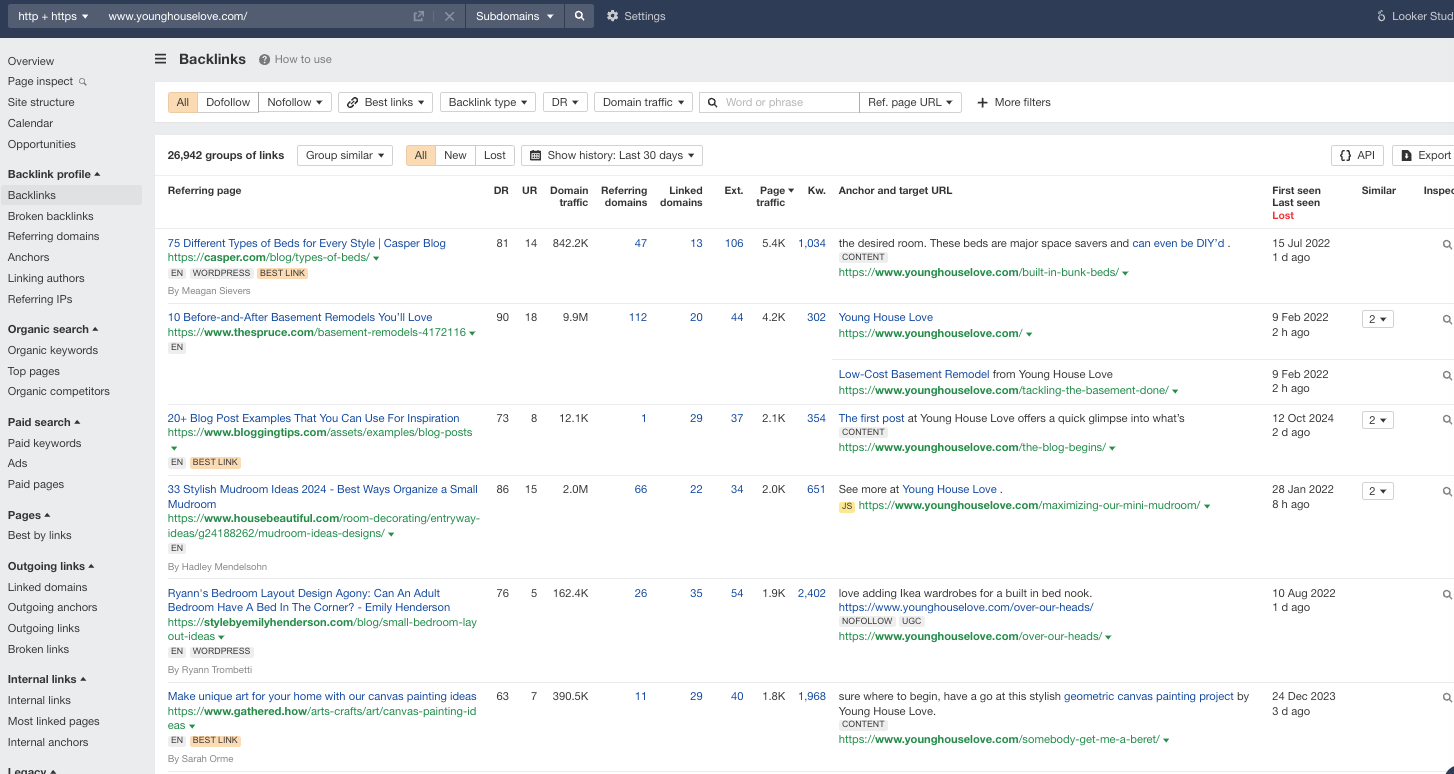Open Linked domains in the sidebar
Image resolution: width=1454 pixels, height=774 pixels.
(x=48, y=587)
